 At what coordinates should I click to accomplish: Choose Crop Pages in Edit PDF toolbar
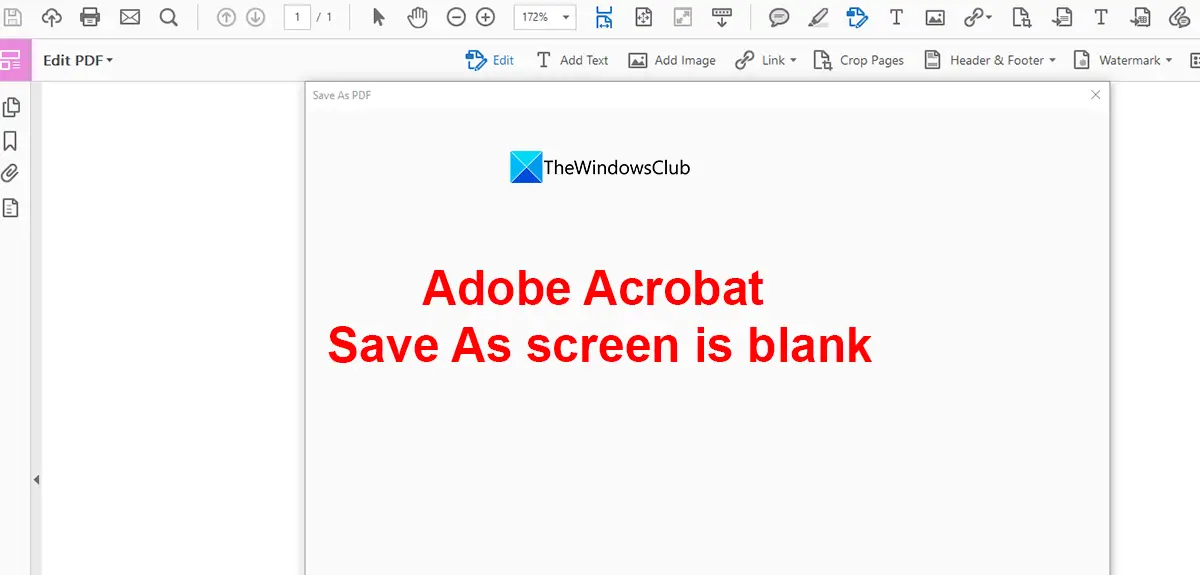click(858, 60)
